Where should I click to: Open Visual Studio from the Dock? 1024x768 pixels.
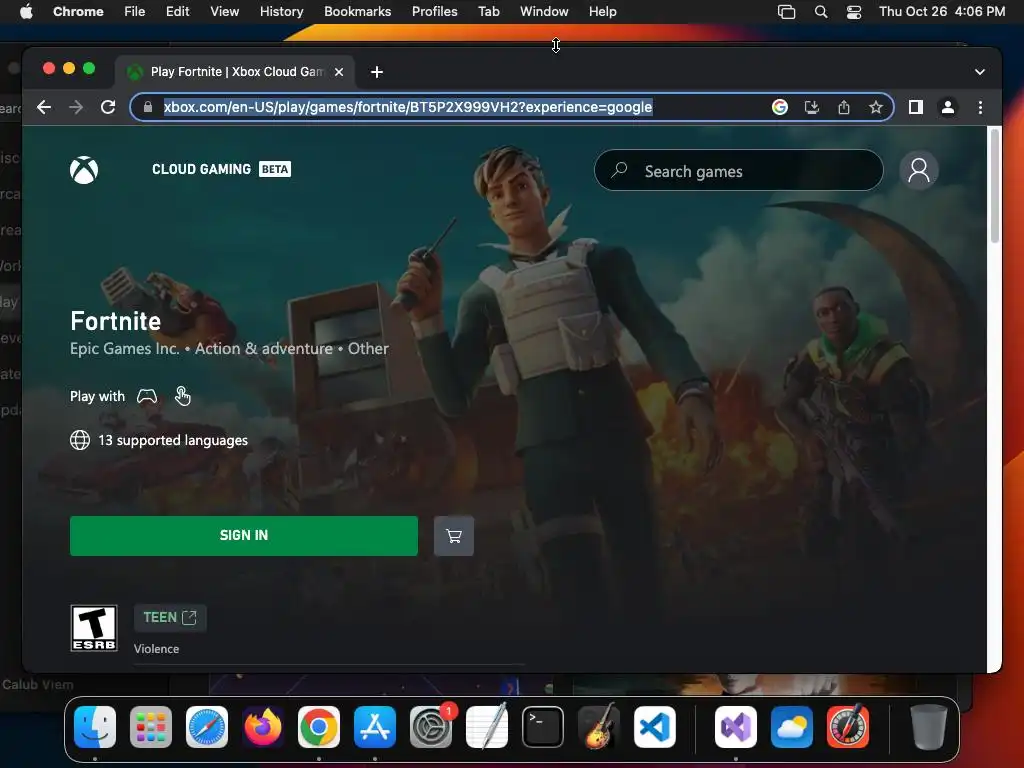tap(736, 727)
